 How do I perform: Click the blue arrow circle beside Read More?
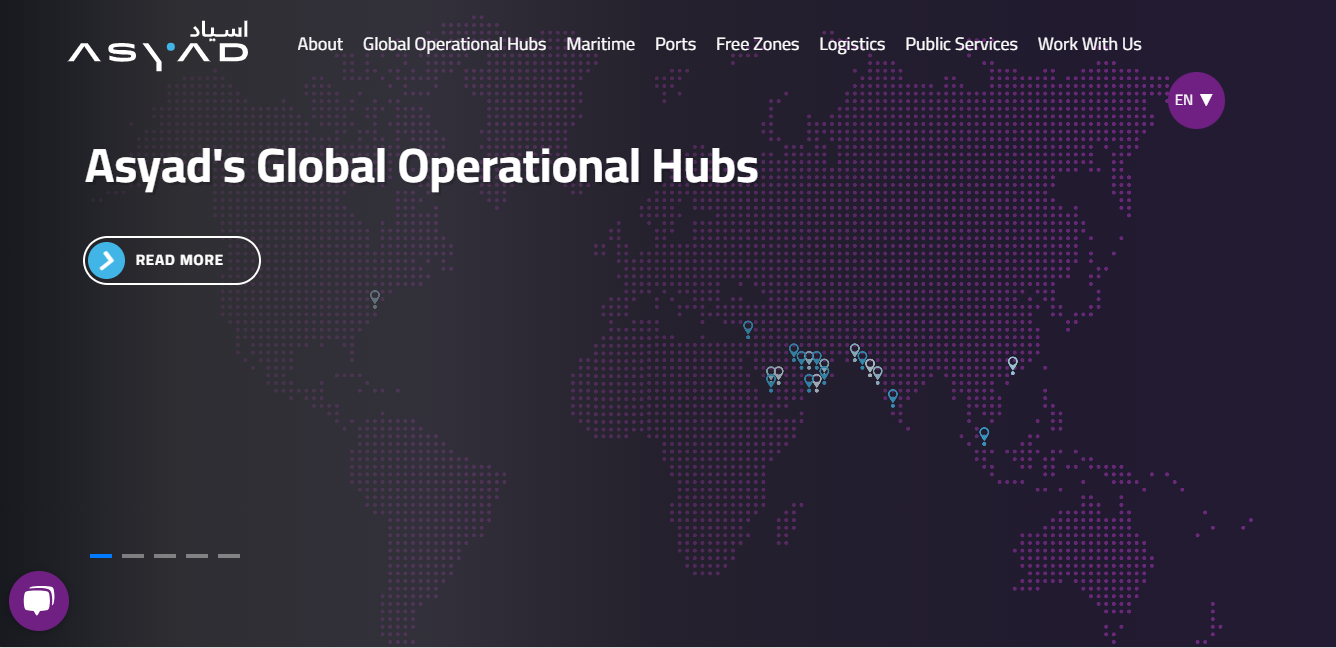tap(107, 260)
